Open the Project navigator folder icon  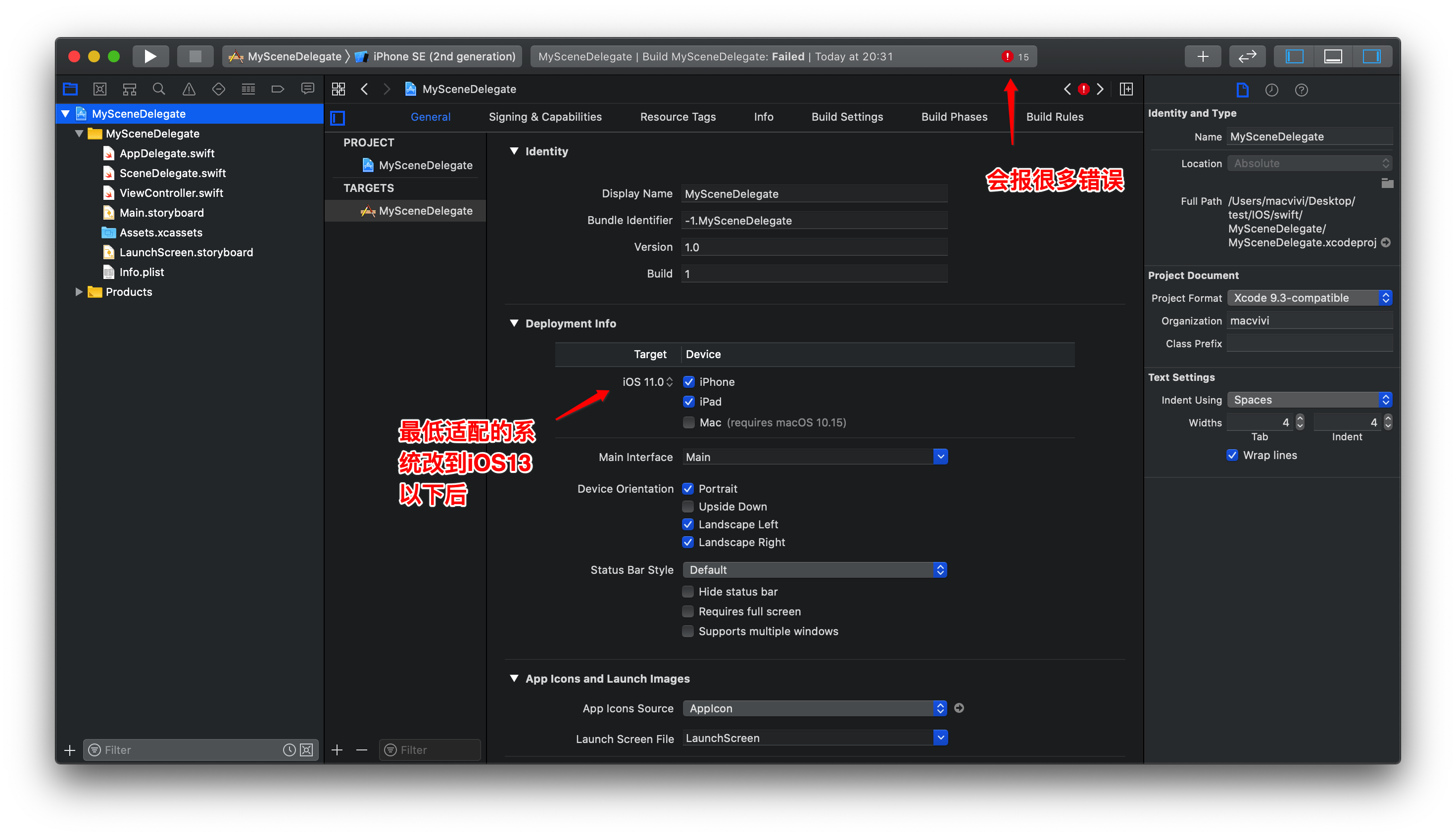[70, 89]
